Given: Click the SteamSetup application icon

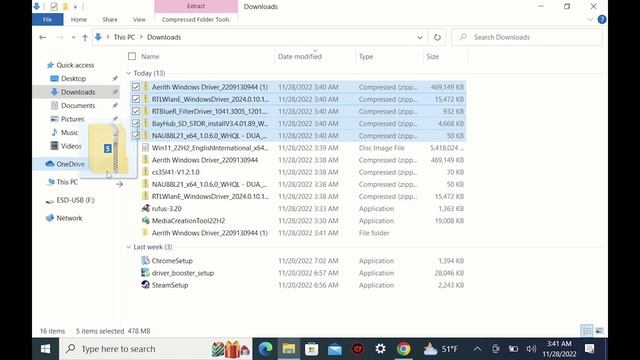Looking at the screenshot, I should point(145,285).
